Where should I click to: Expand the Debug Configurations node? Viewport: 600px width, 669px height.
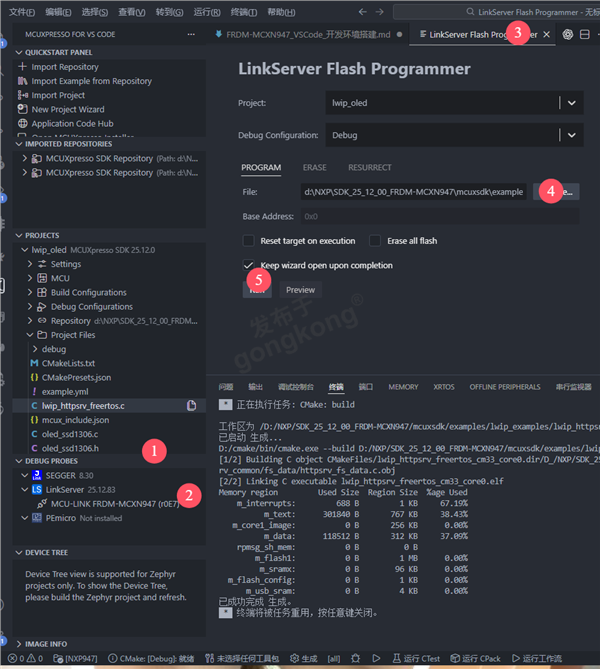tap(30, 306)
